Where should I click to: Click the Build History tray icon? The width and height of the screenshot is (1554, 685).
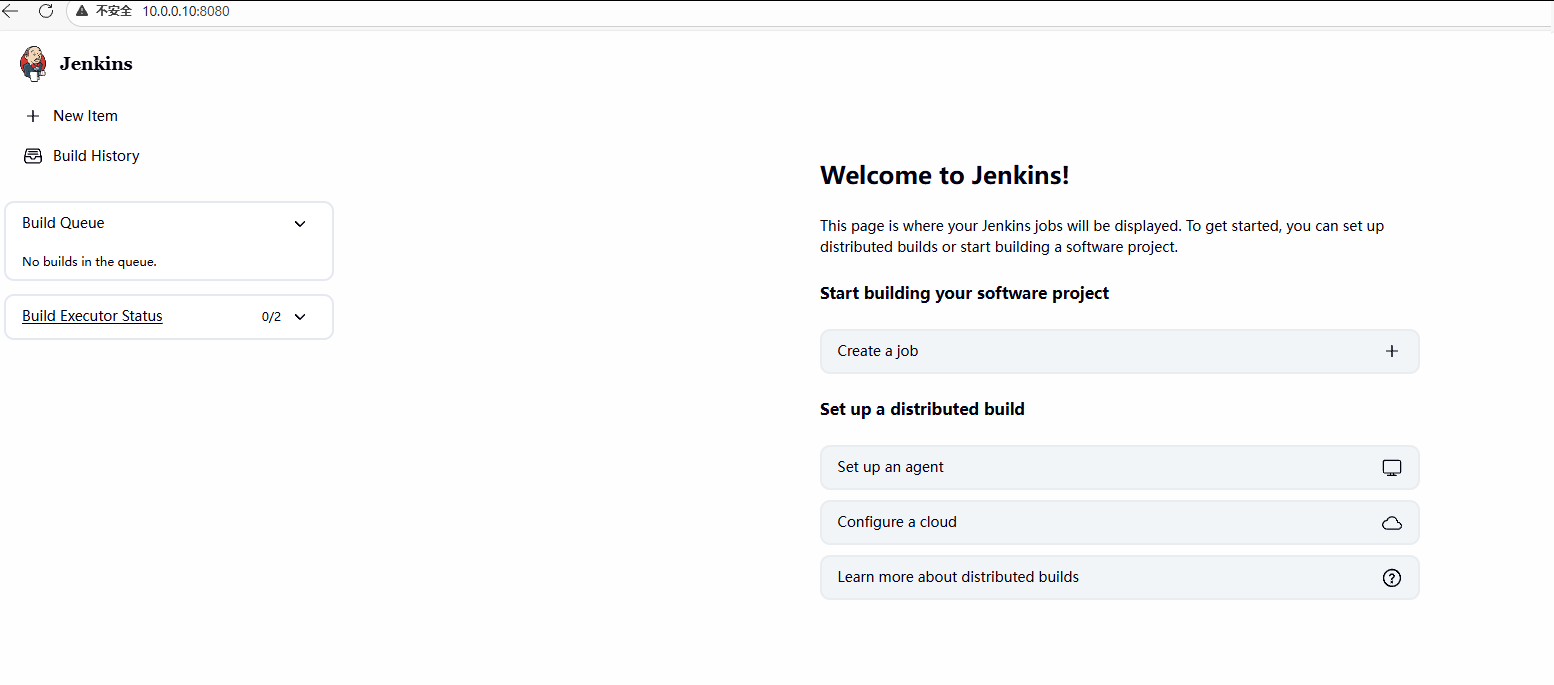[33, 156]
